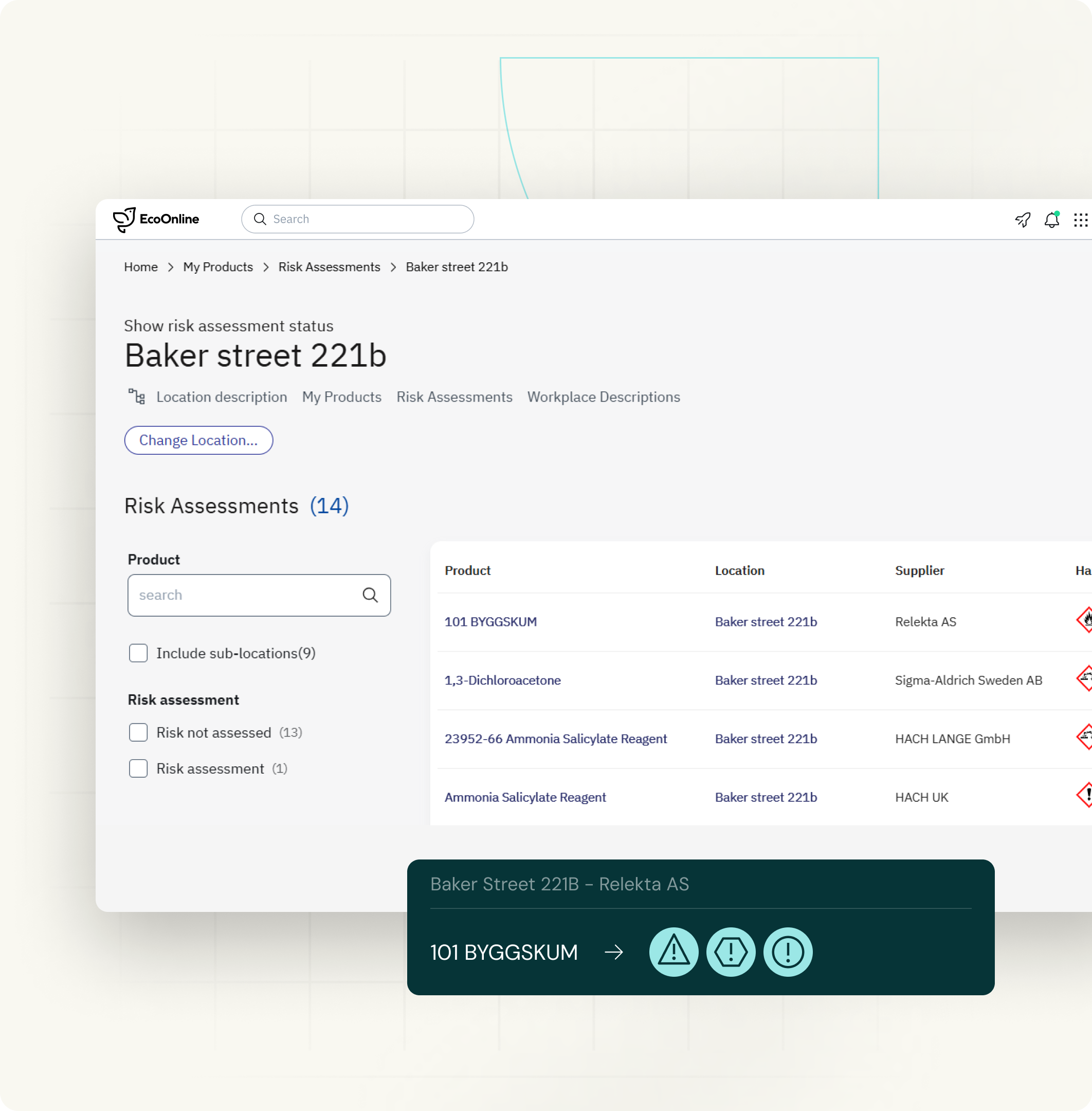Click the circle exclamation icon in dark card

click(788, 952)
